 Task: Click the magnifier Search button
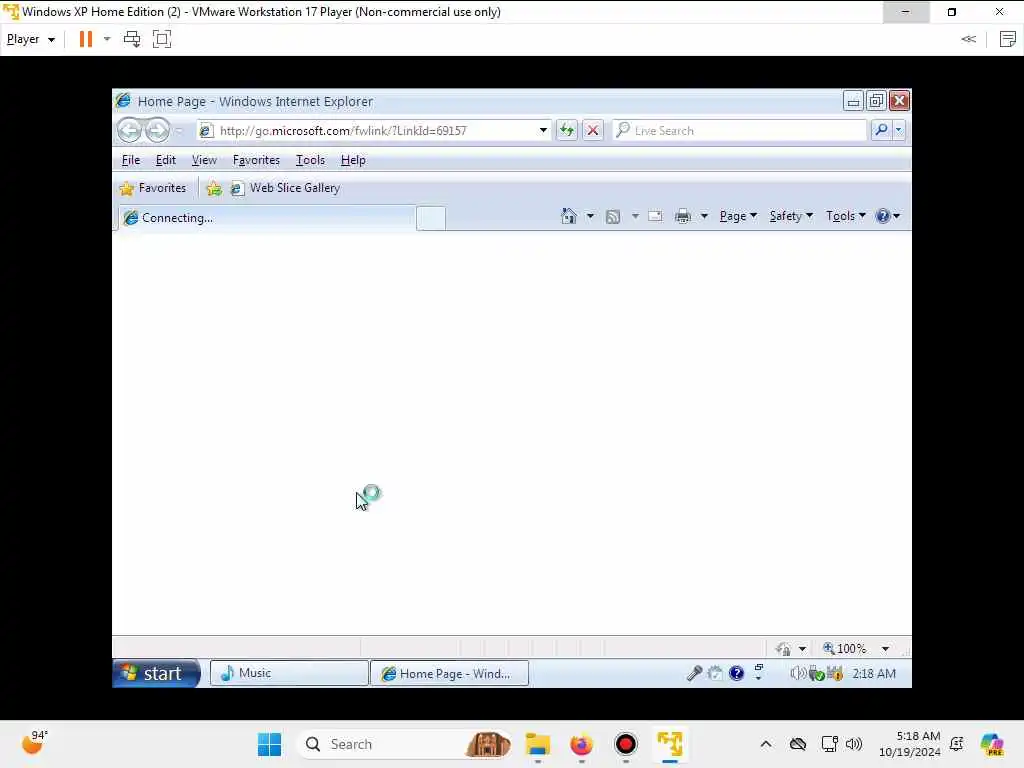click(x=881, y=130)
